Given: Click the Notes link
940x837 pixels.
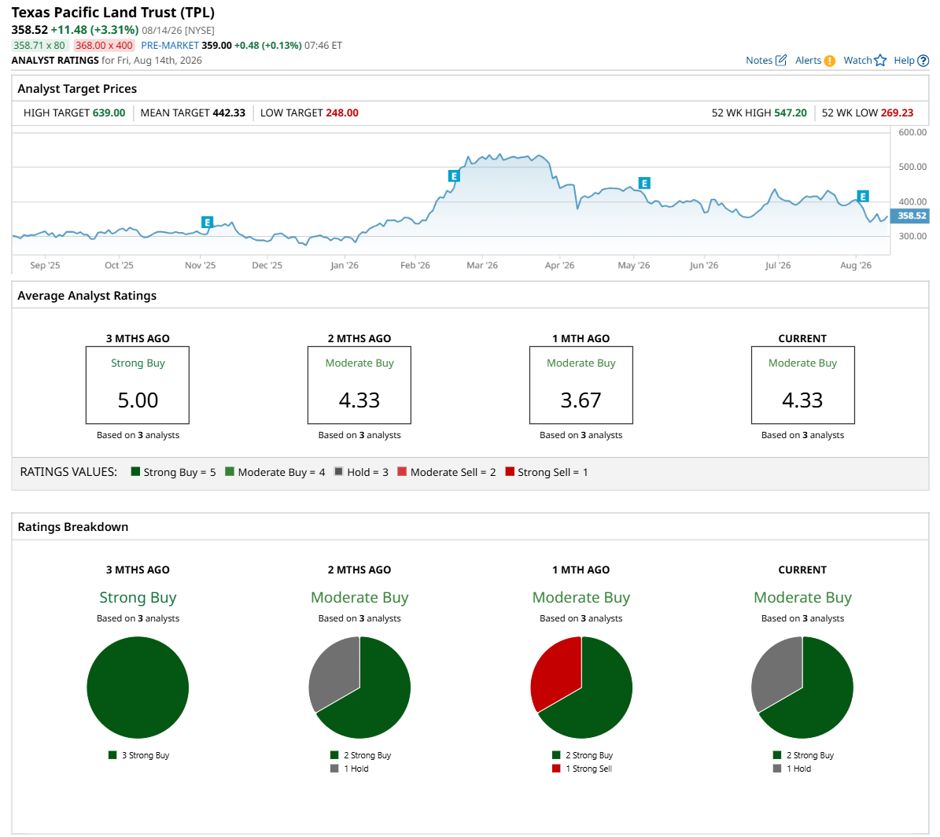Looking at the screenshot, I should 759,60.
